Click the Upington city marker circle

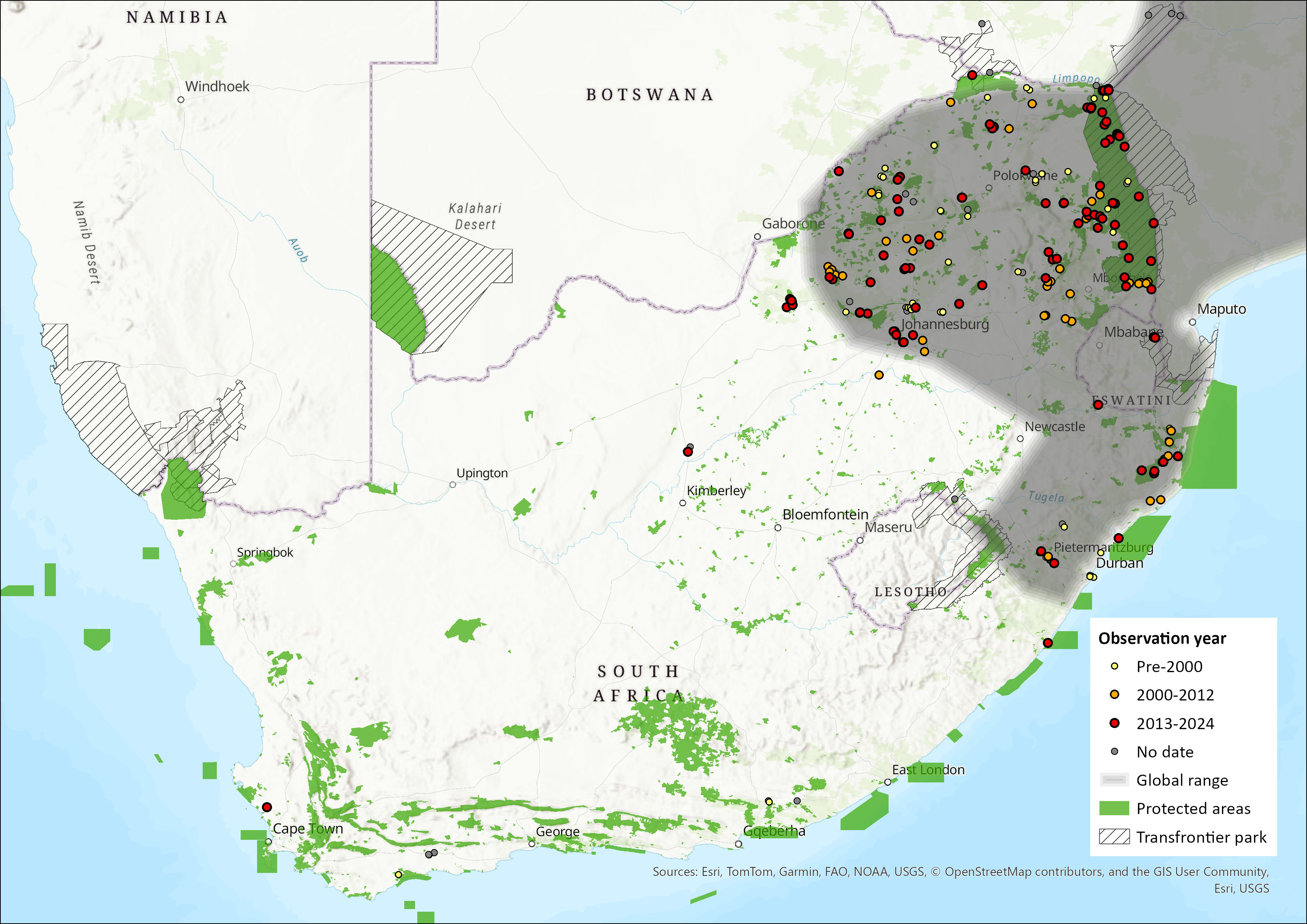tap(453, 484)
